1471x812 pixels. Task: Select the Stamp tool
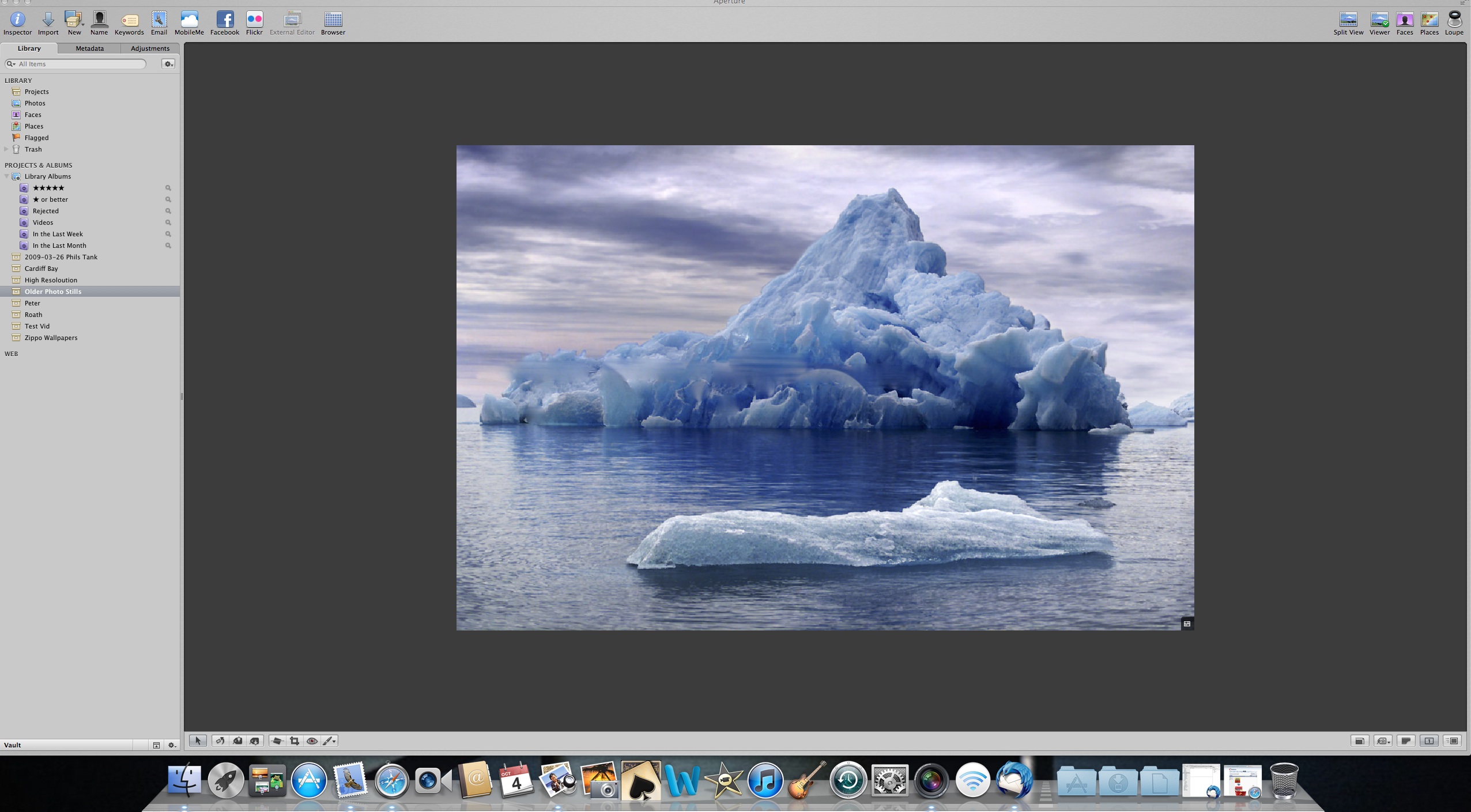(255, 741)
